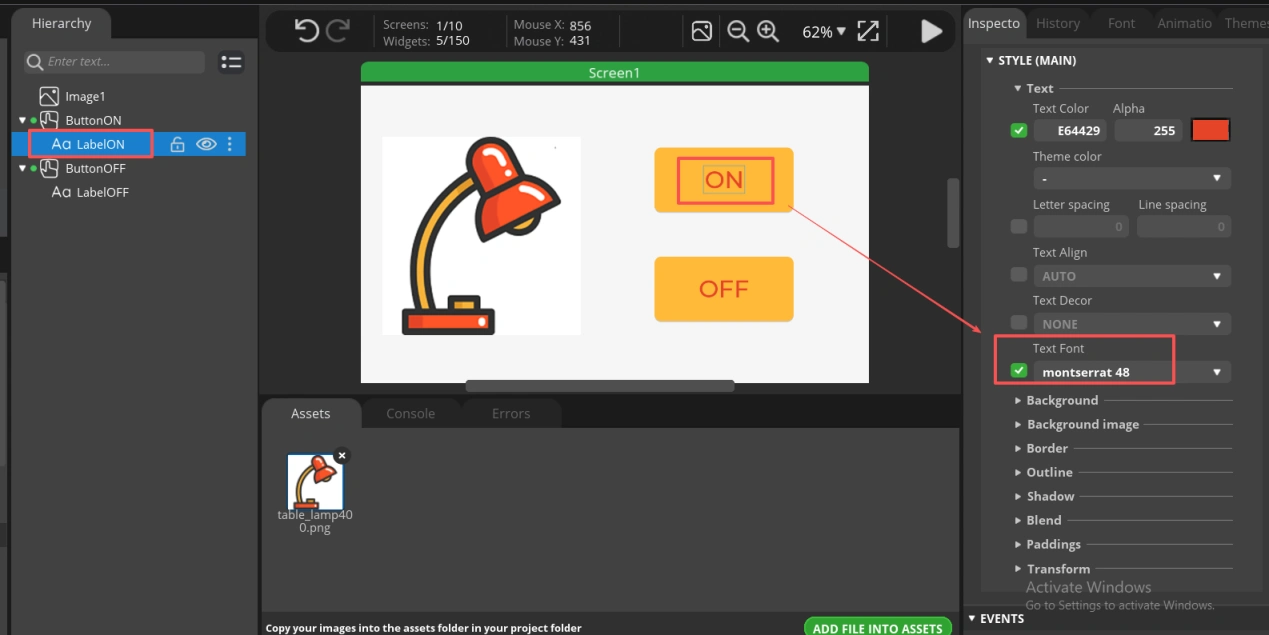Image resolution: width=1269 pixels, height=635 pixels.
Task: Toggle the hierarchy list view icon
Action: 231,62
